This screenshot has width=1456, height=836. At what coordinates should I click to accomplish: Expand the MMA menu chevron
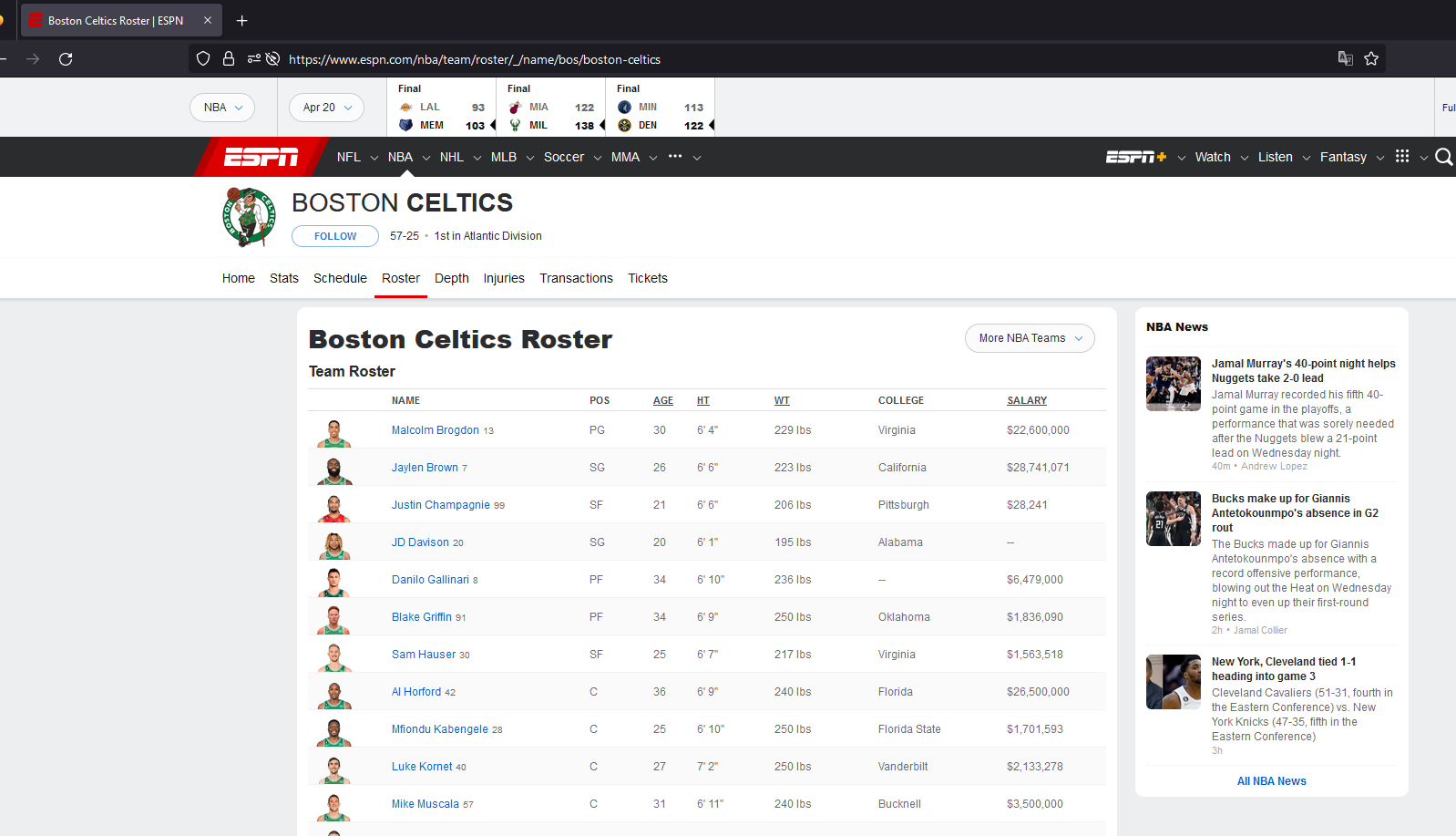653,158
